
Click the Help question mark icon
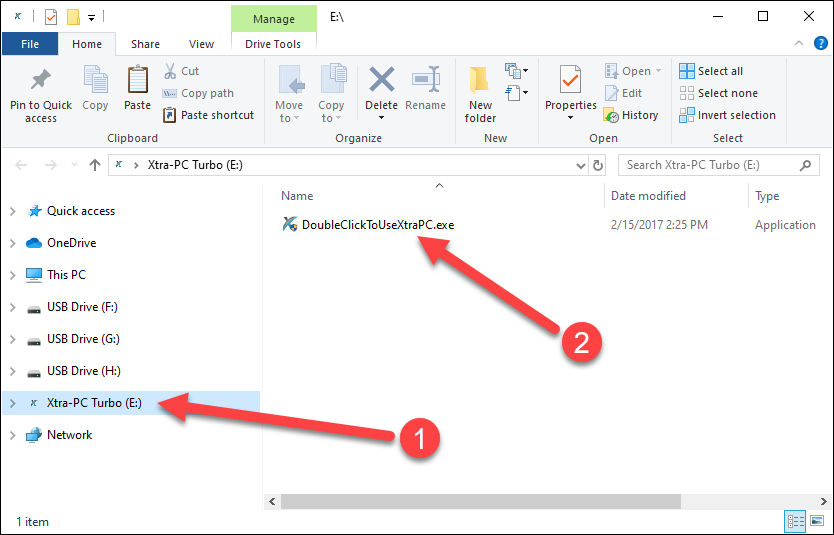point(821,43)
